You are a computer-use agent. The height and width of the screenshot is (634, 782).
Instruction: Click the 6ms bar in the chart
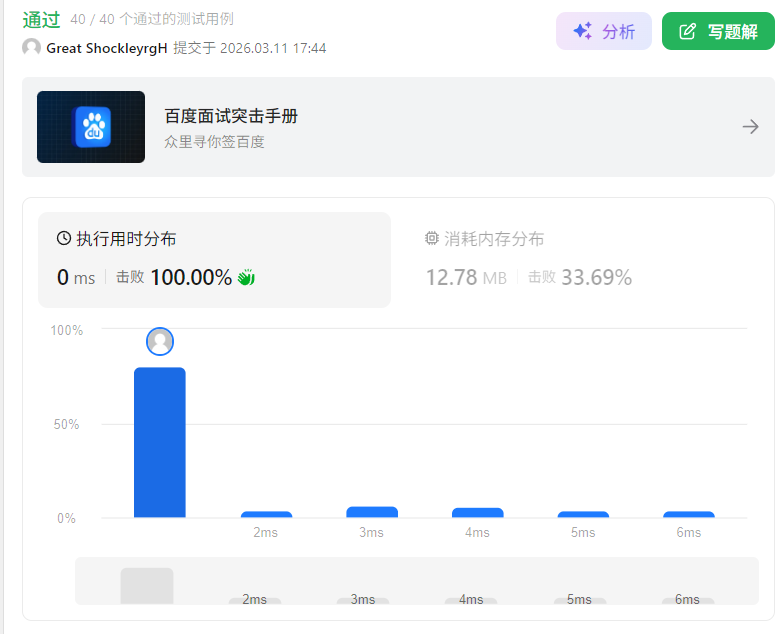pyautogui.click(x=689, y=514)
